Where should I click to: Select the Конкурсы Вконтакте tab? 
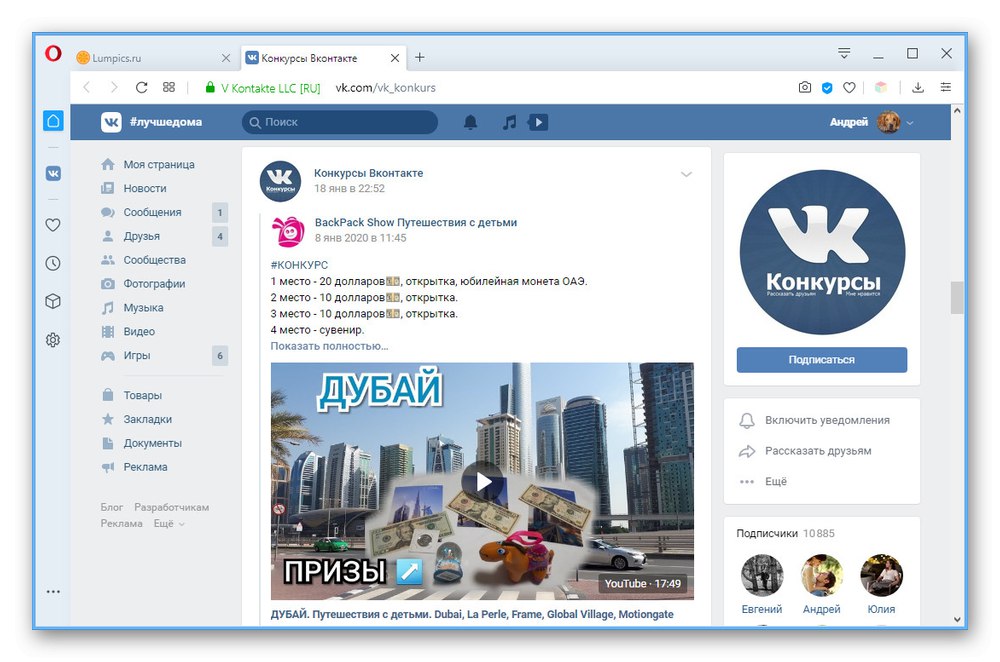pyautogui.click(x=323, y=58)
